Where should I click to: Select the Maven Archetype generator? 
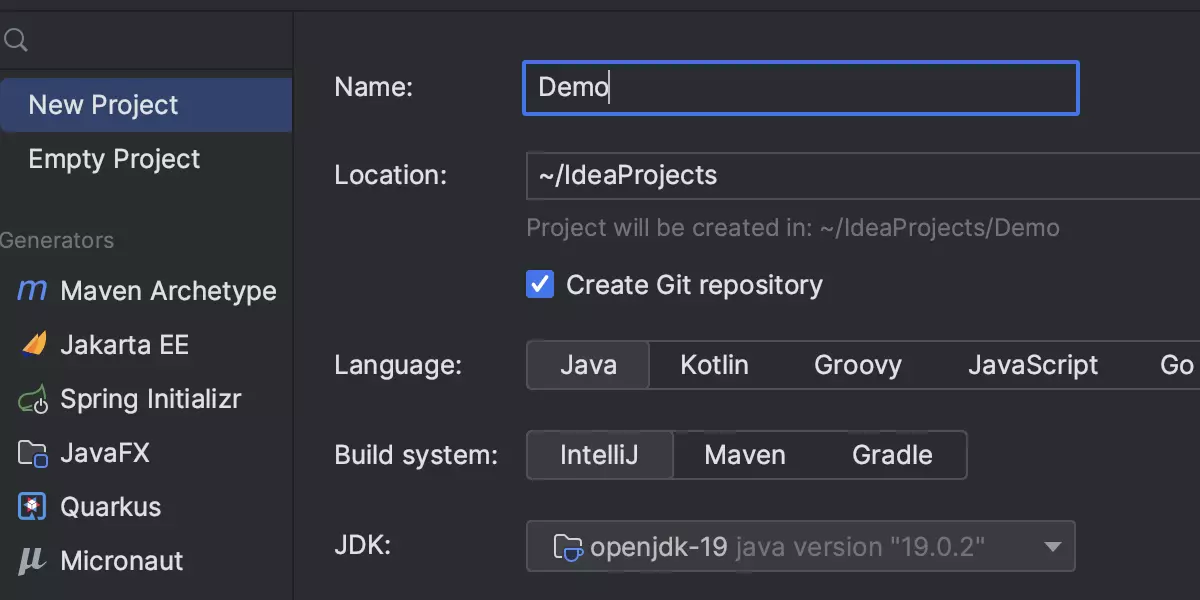(168, 291)
